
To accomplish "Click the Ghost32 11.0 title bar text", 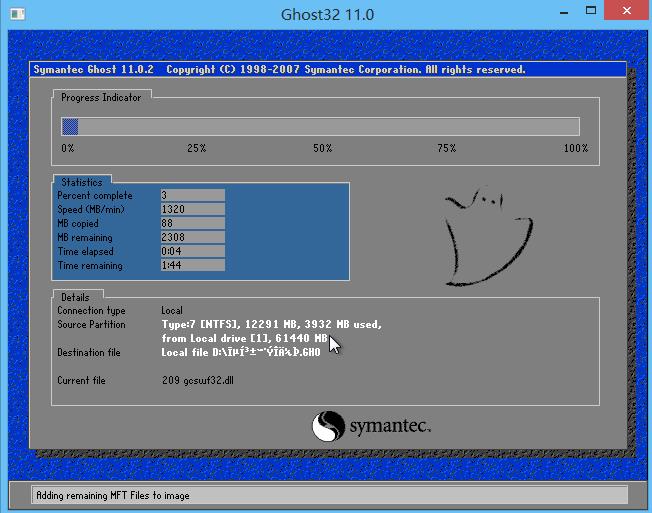I will 327,15.
